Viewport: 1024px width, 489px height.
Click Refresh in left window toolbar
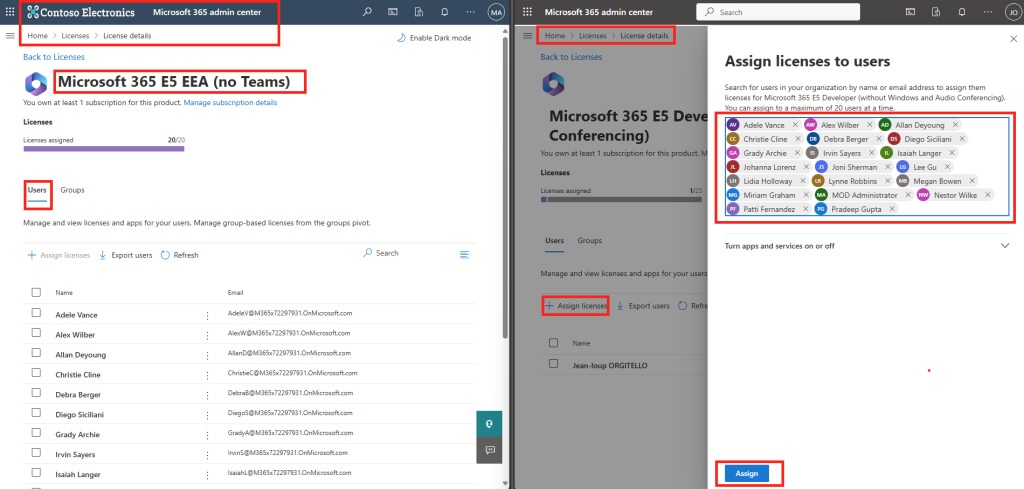(180, 255)
